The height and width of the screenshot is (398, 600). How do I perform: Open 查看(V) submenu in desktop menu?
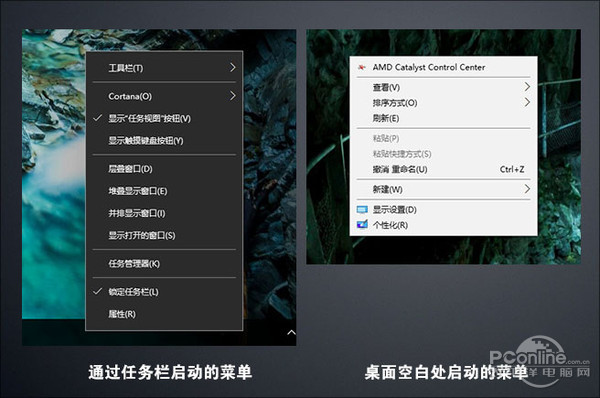pyautogui.click(x=443, y=87)
